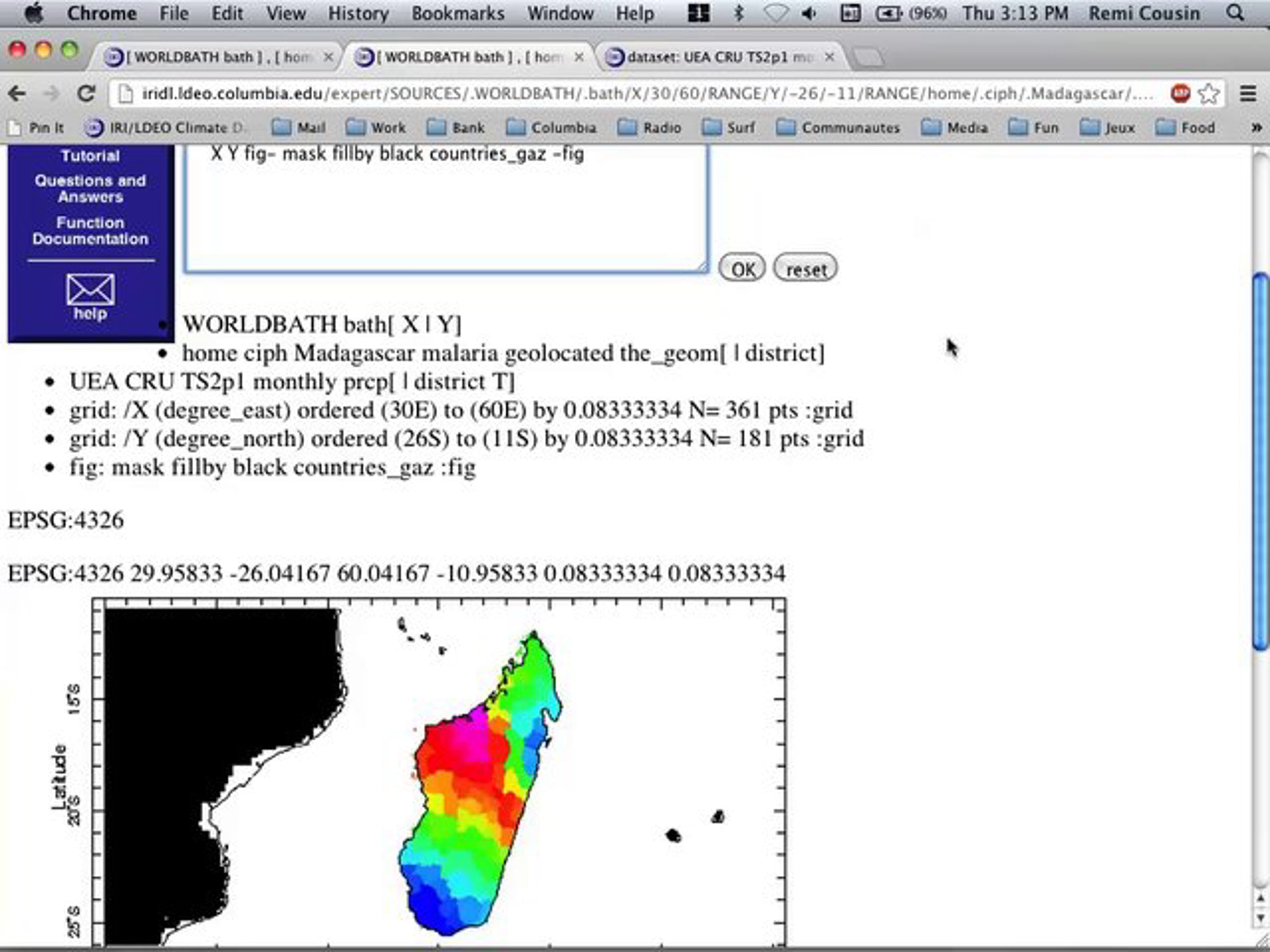Open Function Documentation link
1270x952 pixels.
click(90, 231)
